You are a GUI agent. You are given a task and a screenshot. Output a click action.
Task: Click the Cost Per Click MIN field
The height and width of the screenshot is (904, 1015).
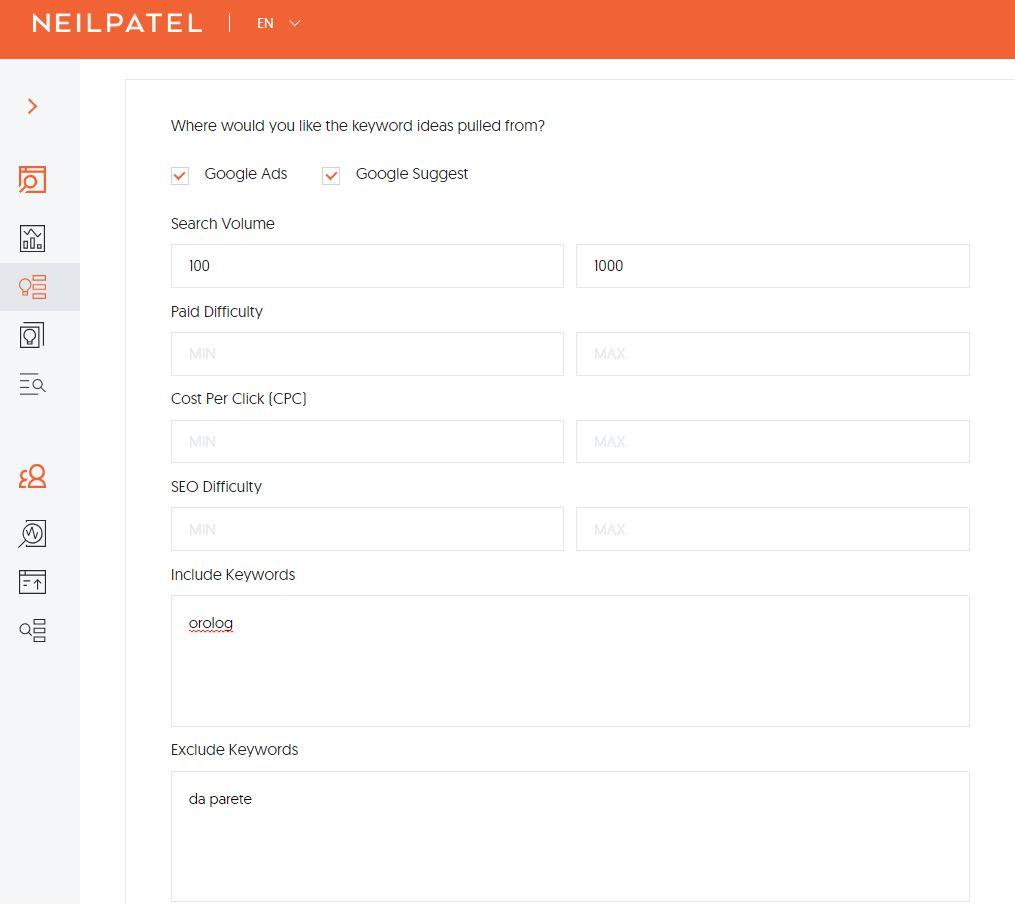367,441
